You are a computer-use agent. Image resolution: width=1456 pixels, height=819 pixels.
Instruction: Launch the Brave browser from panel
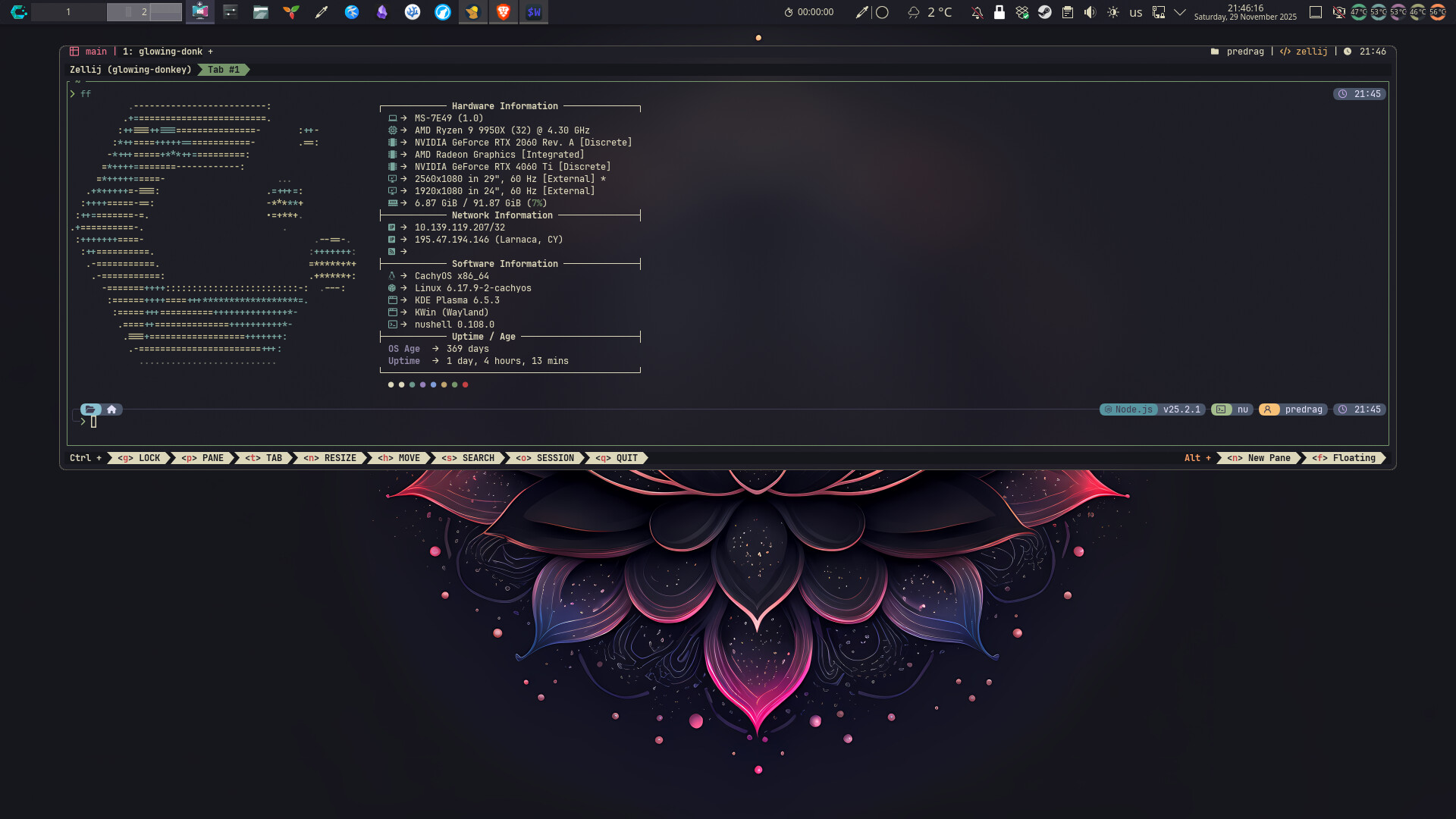click(503, 11)
